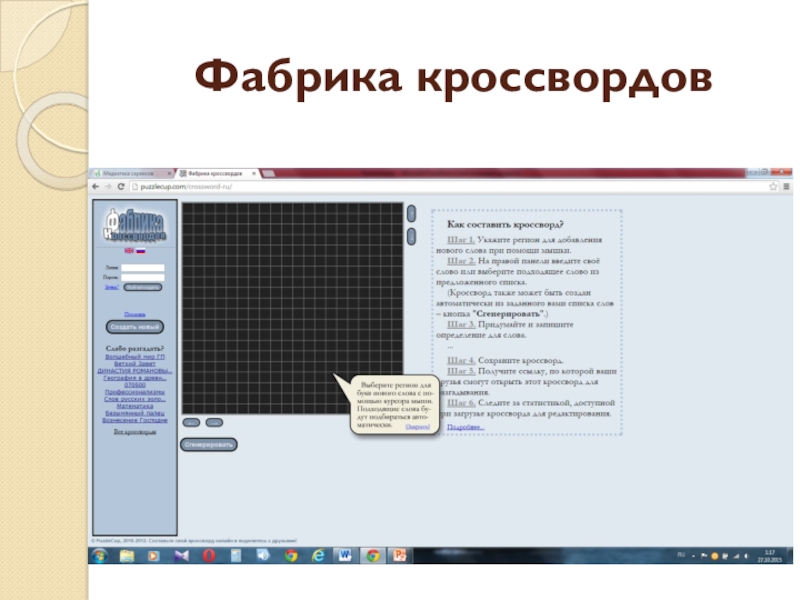800x600 pixels.
Task: Click the browser back arrow
Action: pos(96,187)
